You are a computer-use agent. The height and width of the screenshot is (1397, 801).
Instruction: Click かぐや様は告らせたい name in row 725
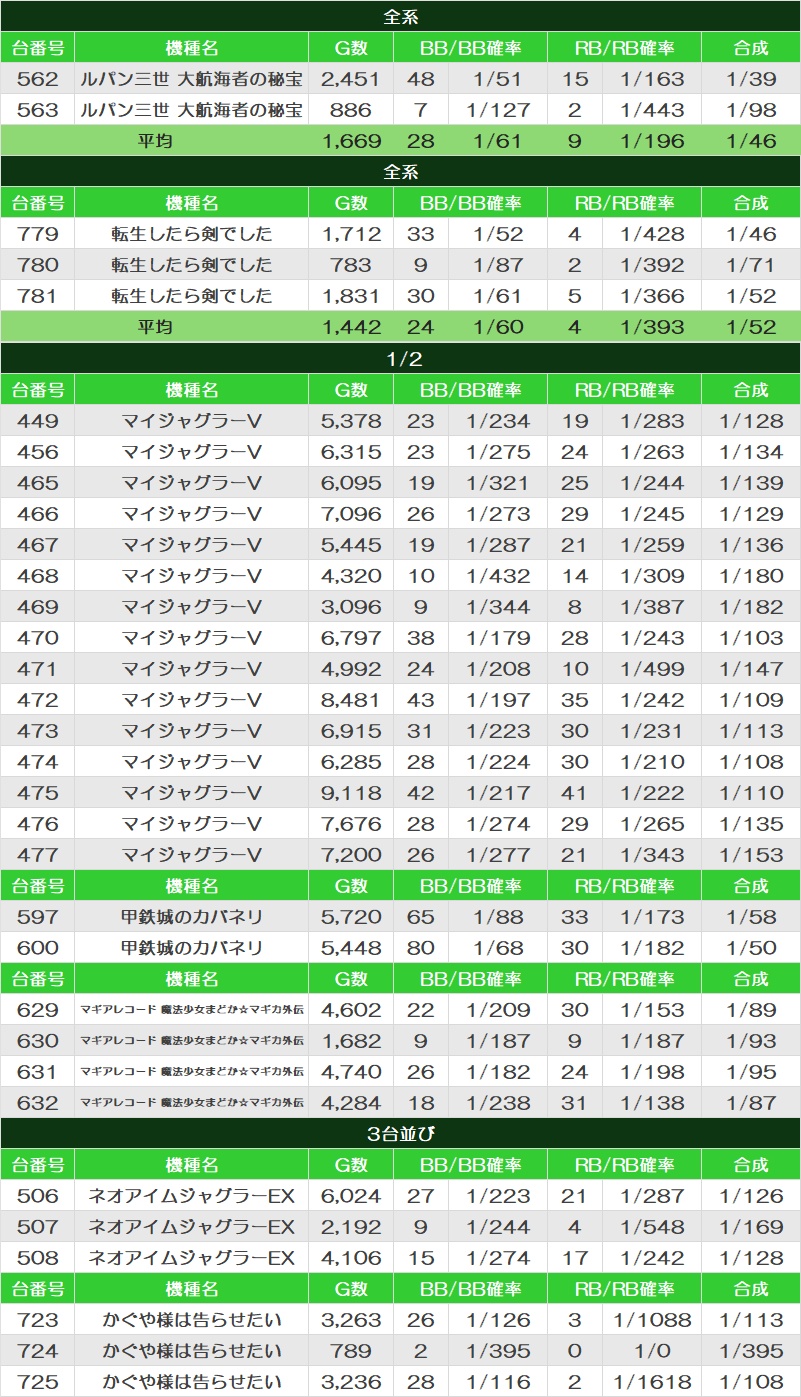pos(191,1382)
